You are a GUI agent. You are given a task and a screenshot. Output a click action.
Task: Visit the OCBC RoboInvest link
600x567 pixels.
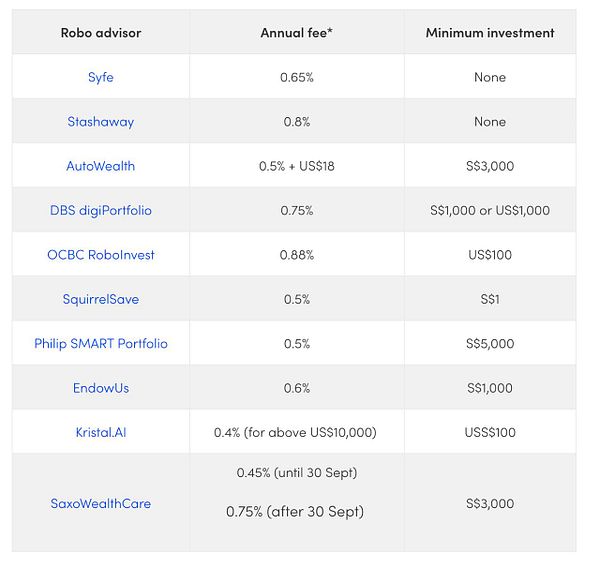pos(101,255)
